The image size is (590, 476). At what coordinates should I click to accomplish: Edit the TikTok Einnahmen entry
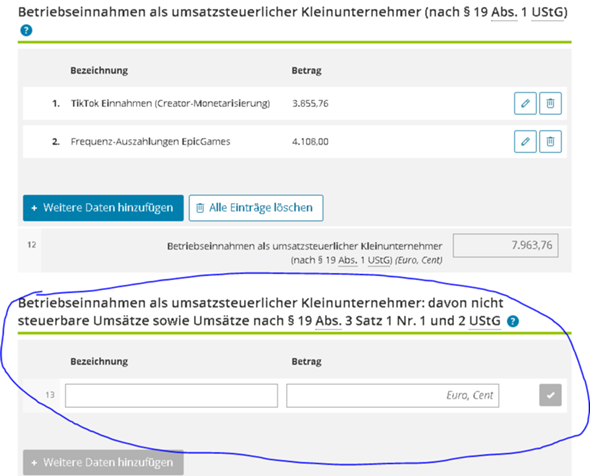pos(525,103)
